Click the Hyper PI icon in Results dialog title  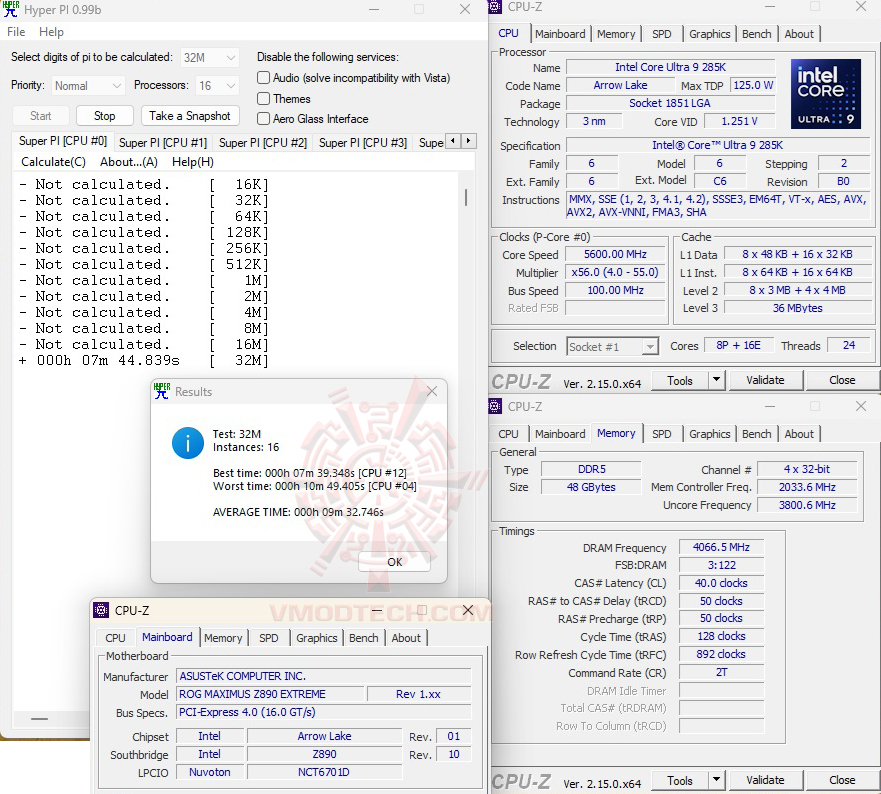point(162,391)
